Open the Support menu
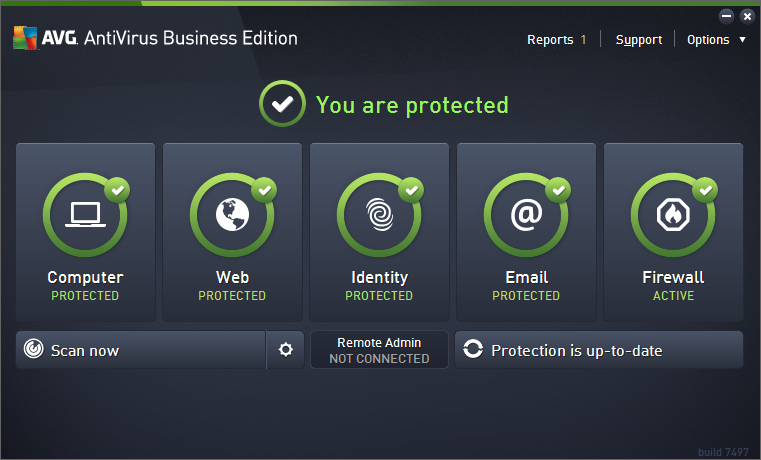761x460 pixels. point(638,40)
